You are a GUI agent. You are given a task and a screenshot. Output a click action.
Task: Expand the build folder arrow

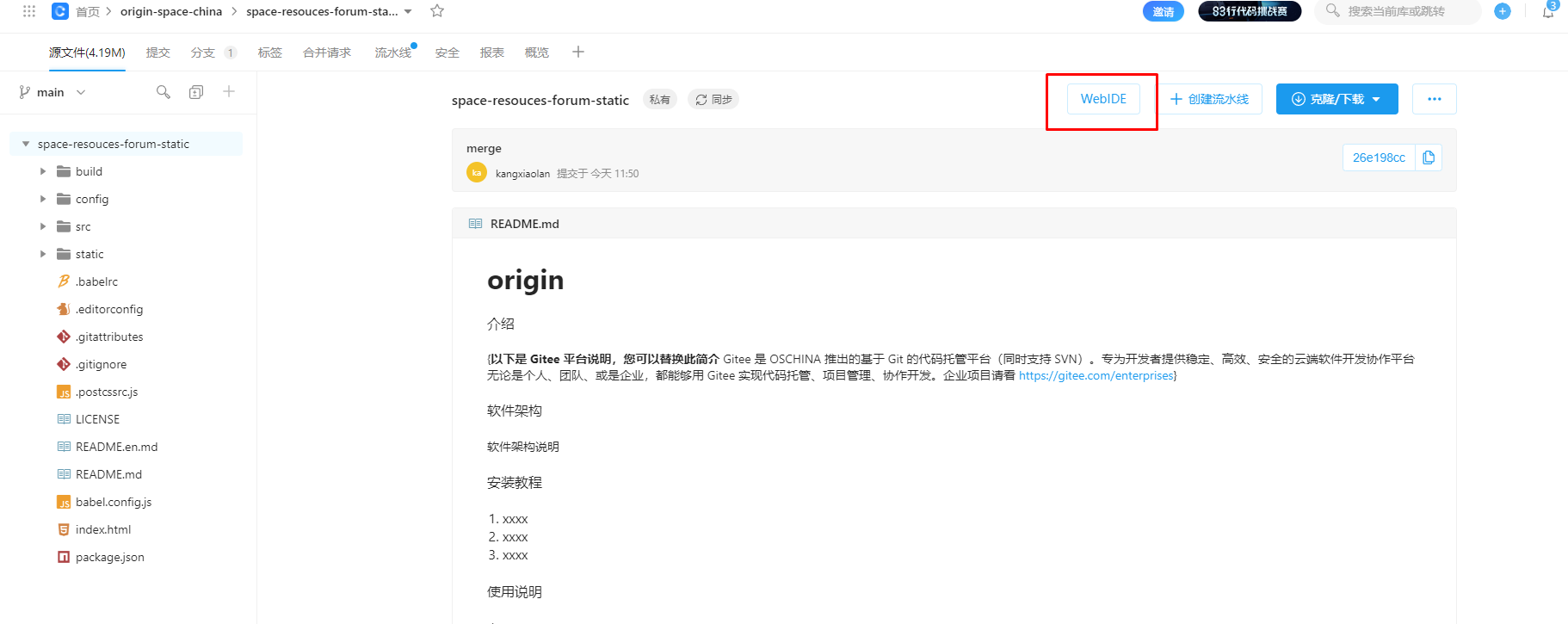coord(43,171)
